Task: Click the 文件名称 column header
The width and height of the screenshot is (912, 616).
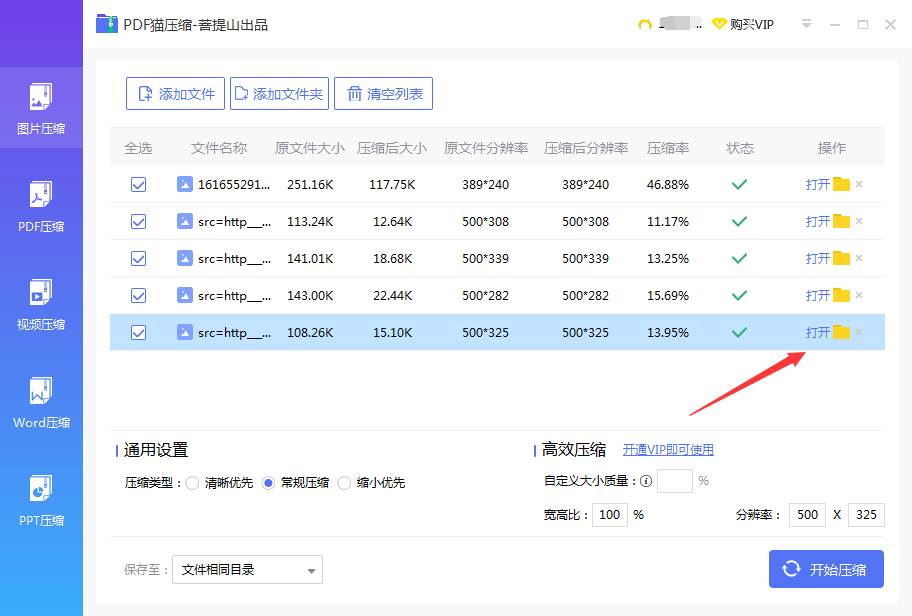Action: tap(219, 148)
